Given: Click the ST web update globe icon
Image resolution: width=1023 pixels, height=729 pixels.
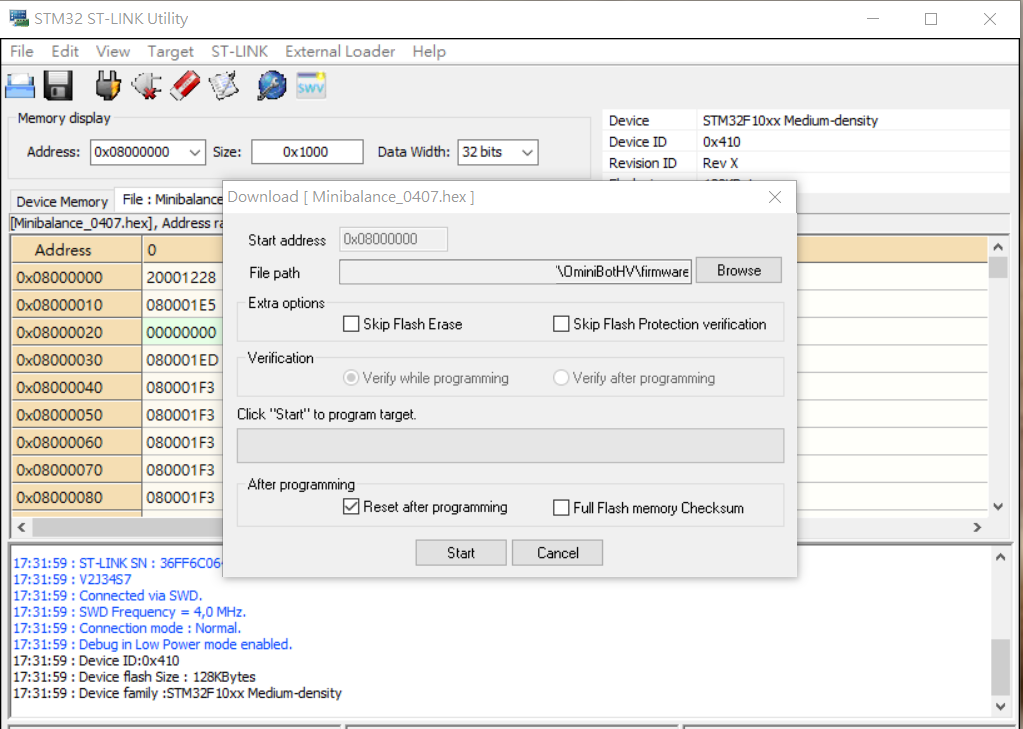Looking at the screenshot, I should (x=272, y=86).
